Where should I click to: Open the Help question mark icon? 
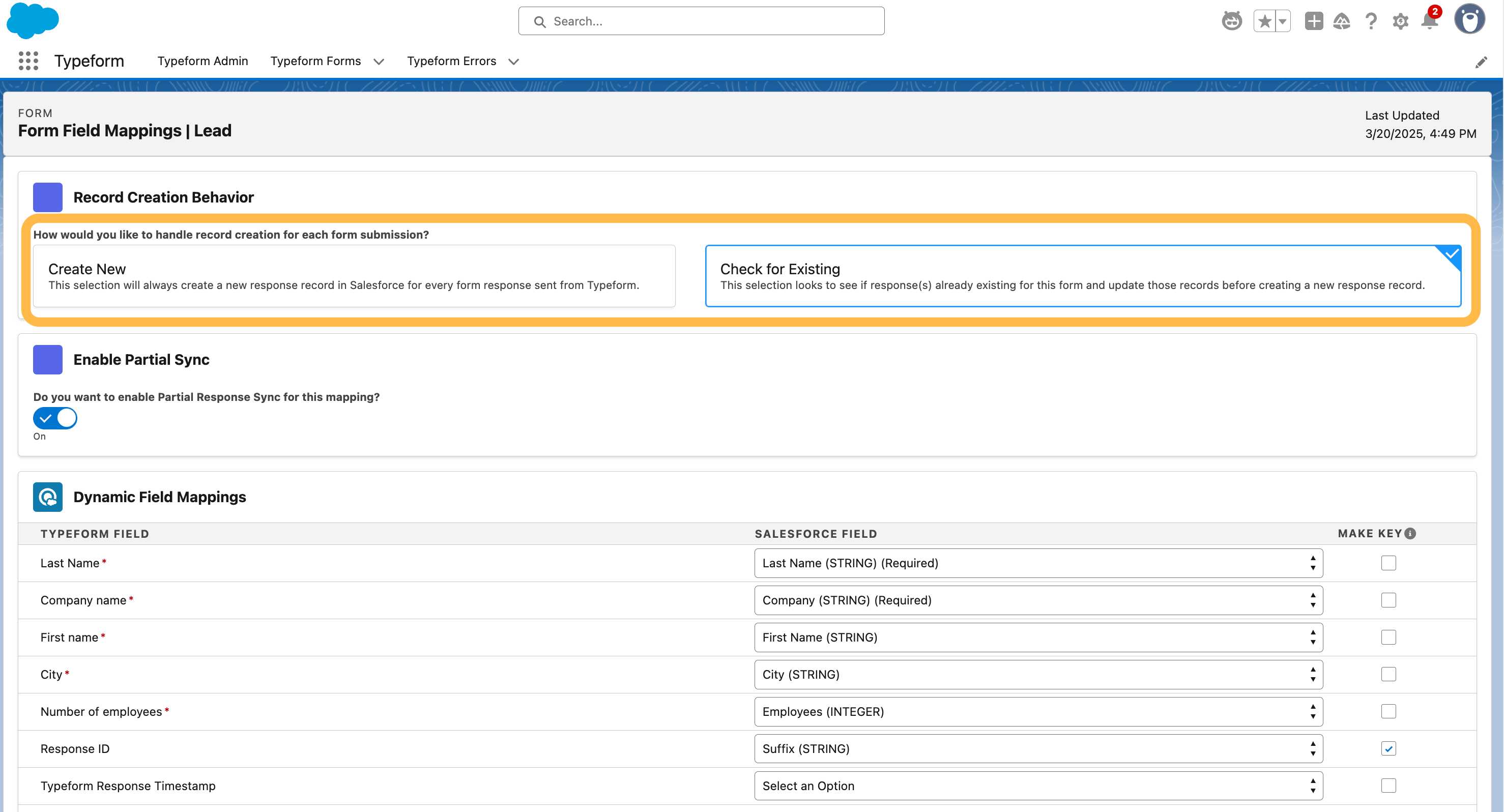1371,21
